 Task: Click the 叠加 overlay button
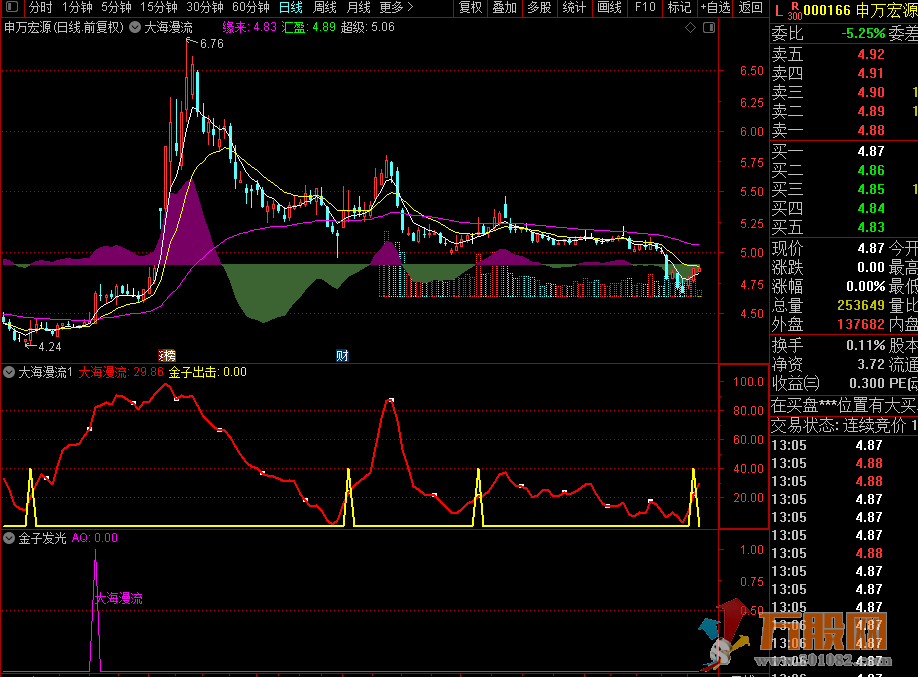[x=504, y=8]
